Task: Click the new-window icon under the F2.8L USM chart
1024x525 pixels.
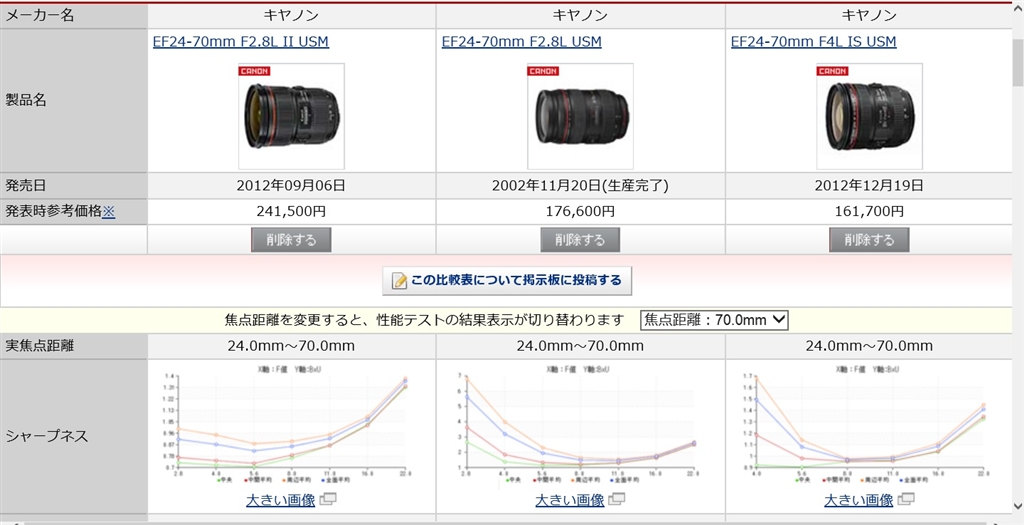Action: pos(616,500)
